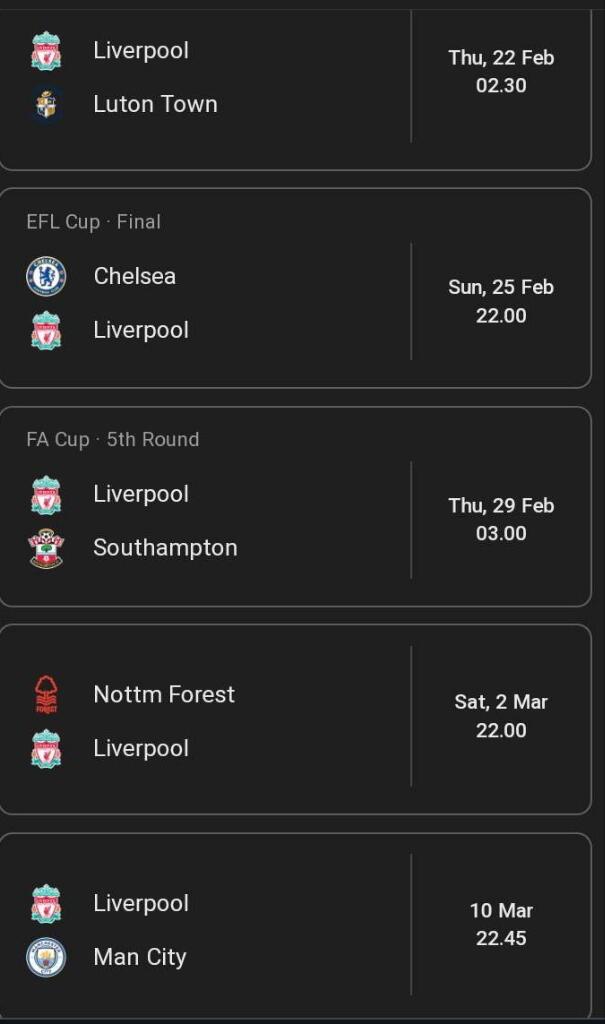Click Liverpool crest in the Nottm Forest fixture
This screenshot has height=1024, width=605.
point(46,749)
